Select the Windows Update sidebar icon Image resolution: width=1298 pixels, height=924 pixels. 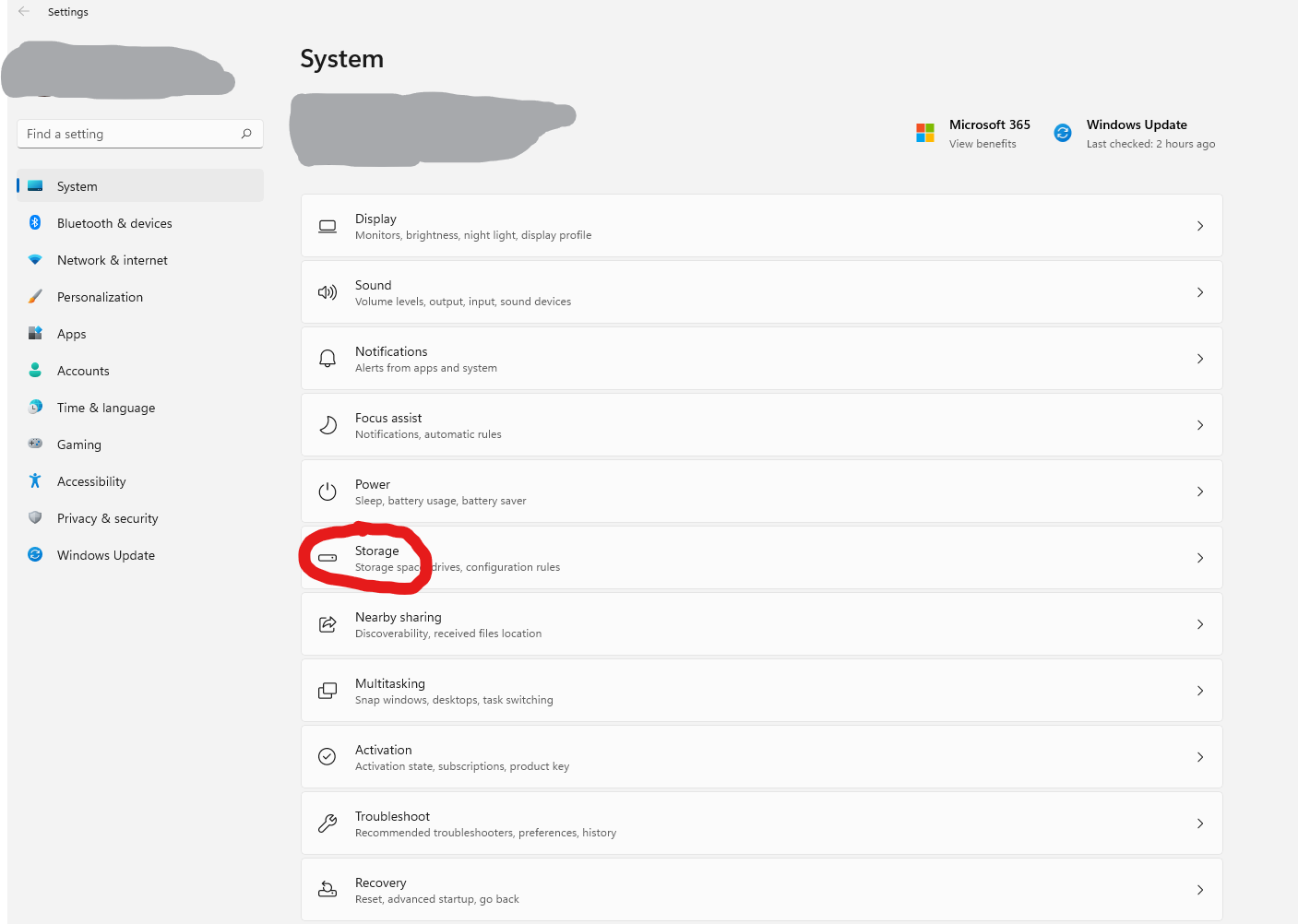[34, 554]
